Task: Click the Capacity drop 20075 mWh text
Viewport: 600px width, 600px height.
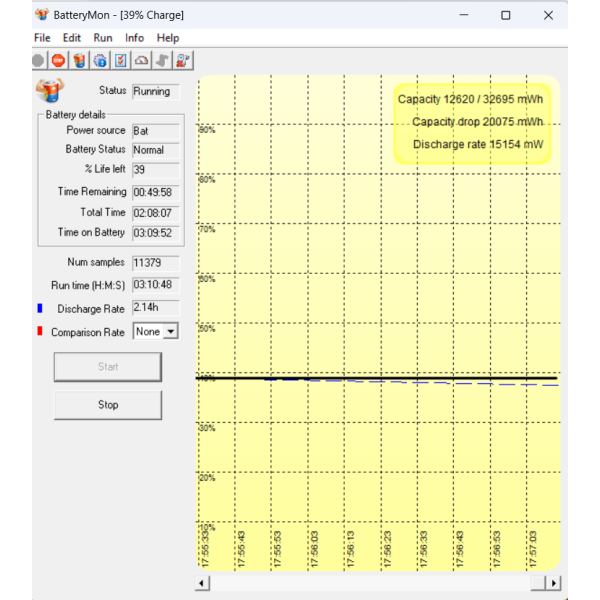Action: pyautogui.click(x=477, y=122)
